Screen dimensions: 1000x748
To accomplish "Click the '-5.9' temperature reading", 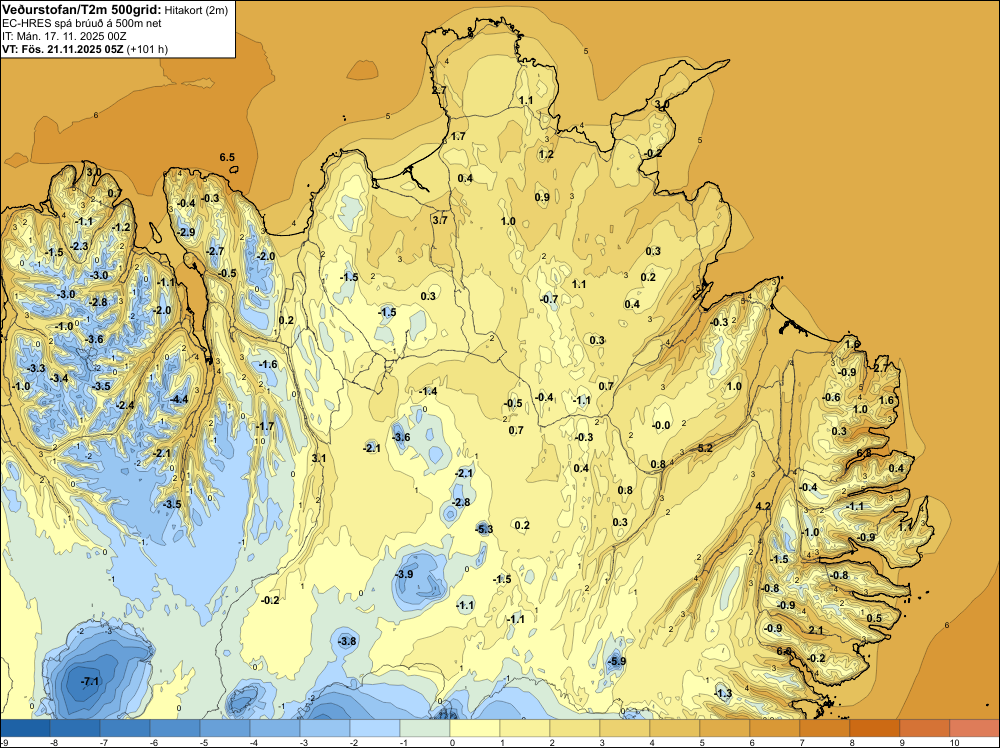I will [x=616, y=661].
